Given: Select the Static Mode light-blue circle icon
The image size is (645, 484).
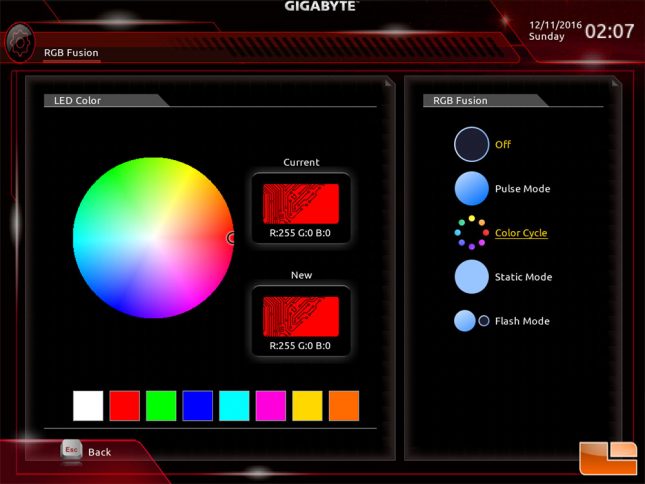Looking at the screenshot, I should click(471, 277).
